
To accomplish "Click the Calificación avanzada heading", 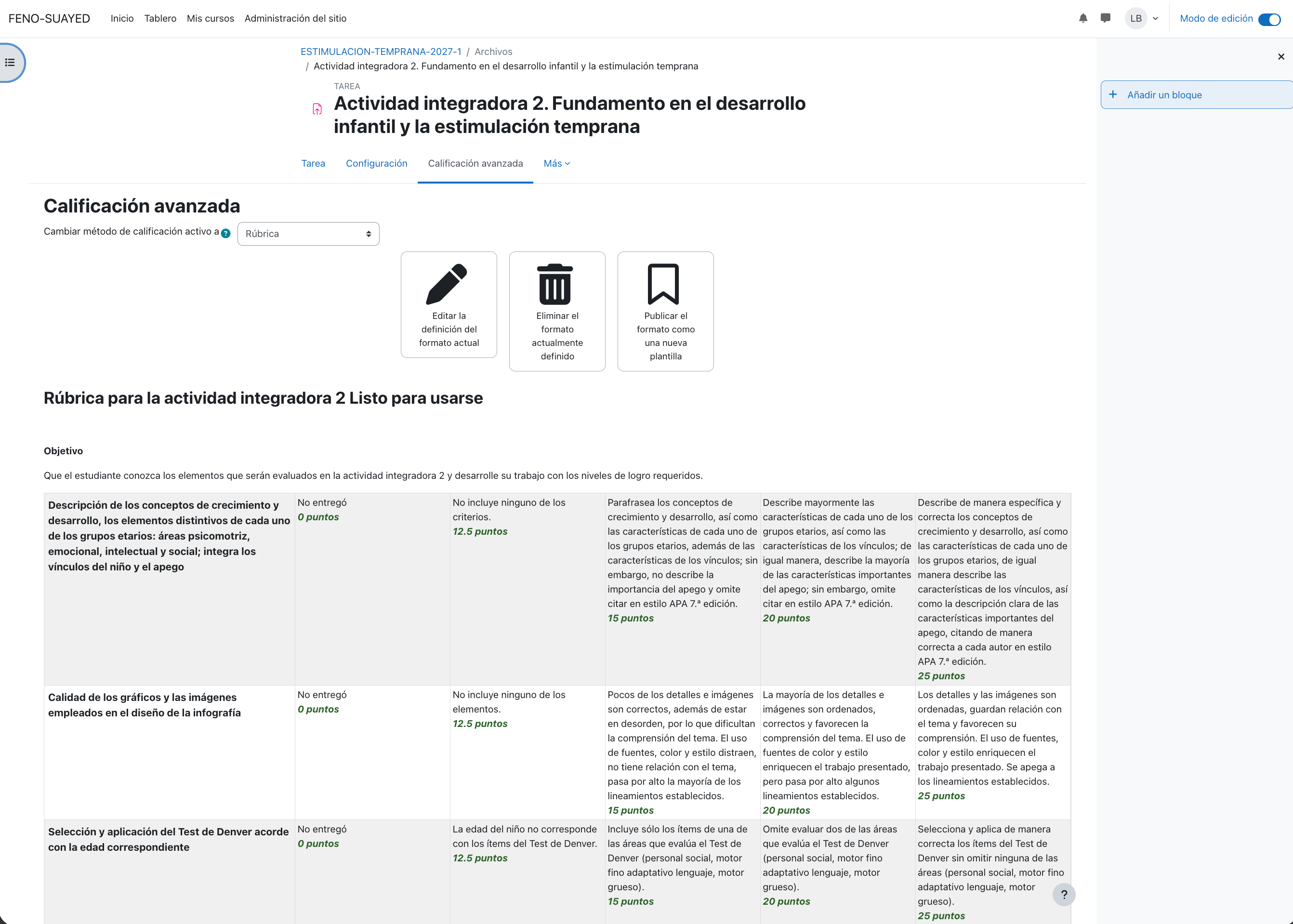I will [x=142, y=205].
